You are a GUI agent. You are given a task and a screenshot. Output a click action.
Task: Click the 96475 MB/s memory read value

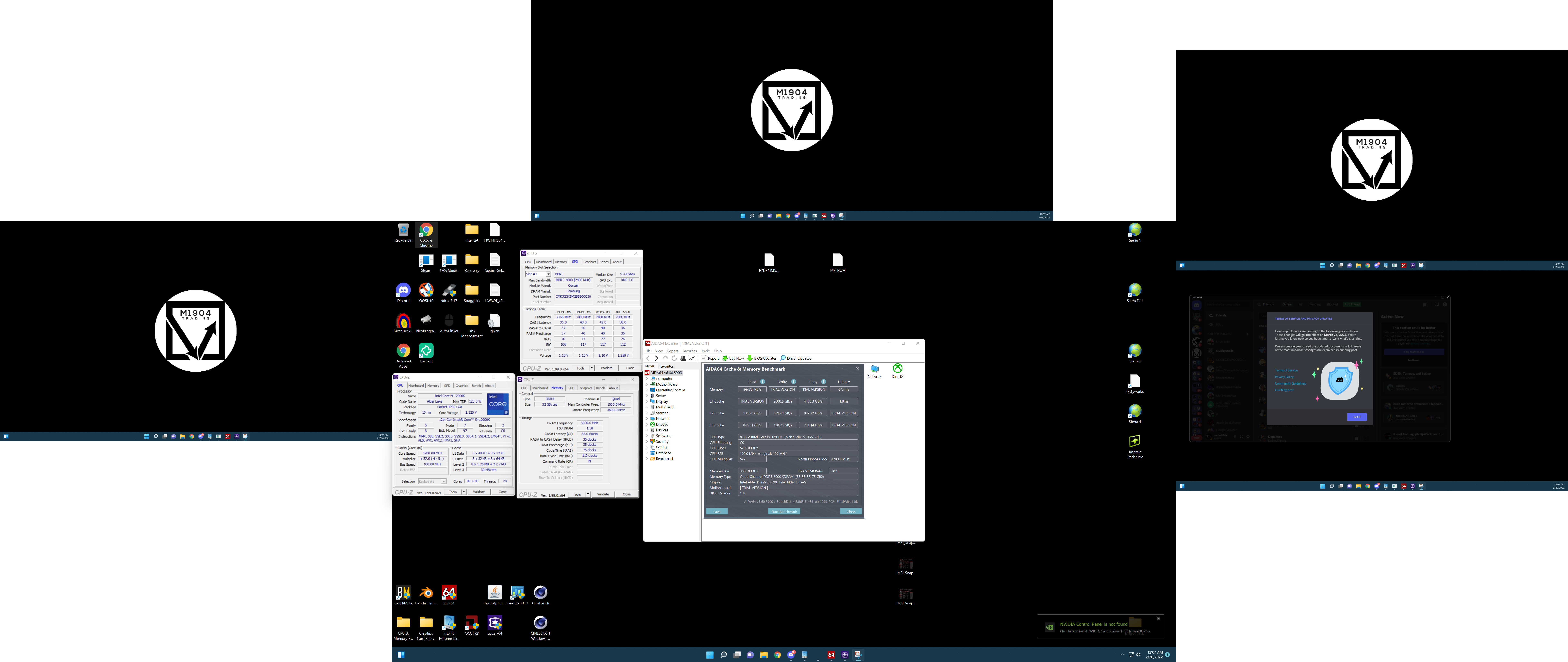pyautogui.click(x=752, y=389)
